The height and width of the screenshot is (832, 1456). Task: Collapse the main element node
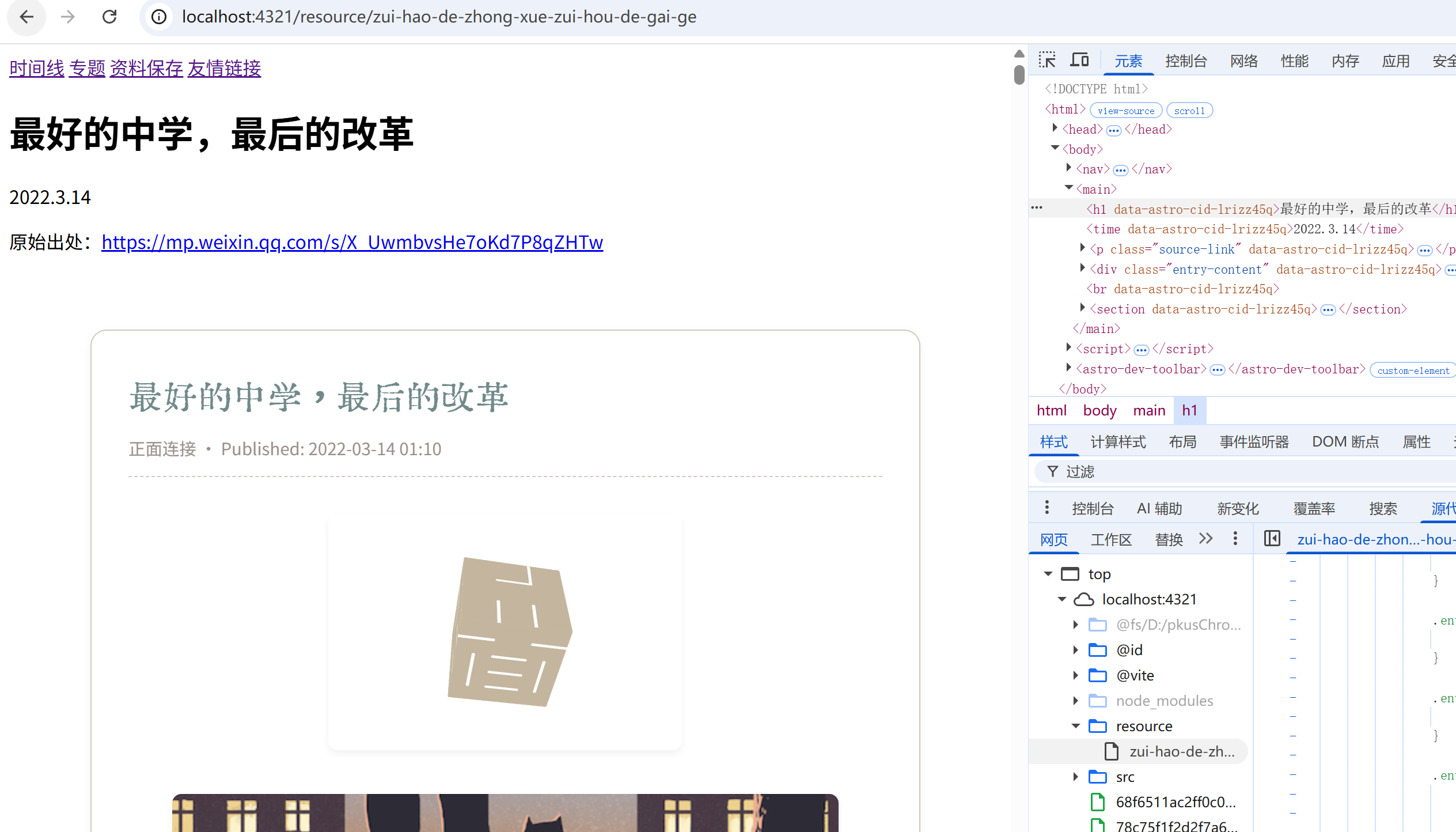[1069, 188]
